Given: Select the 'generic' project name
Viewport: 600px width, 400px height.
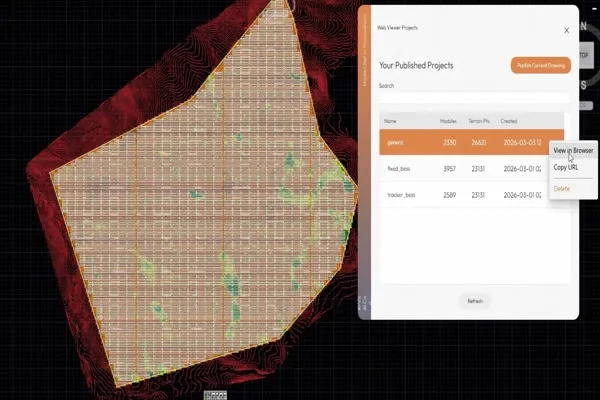Looking at the screenshot, I should click(395, 142).
